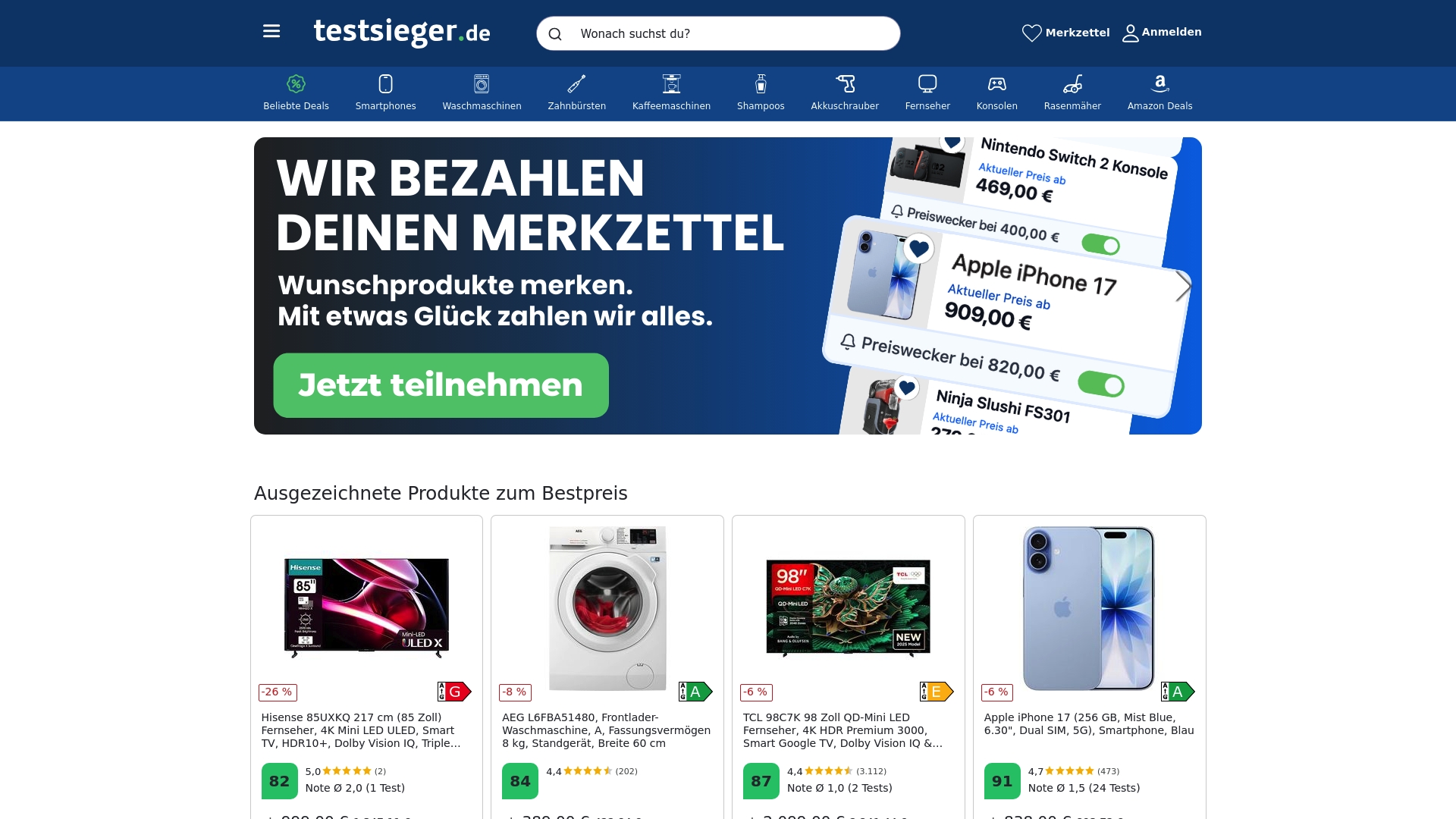Screen dimensions: 1456x819
Task: Select the Smartphones category icon
Action: pyautogui.click(x=385, y=83)
